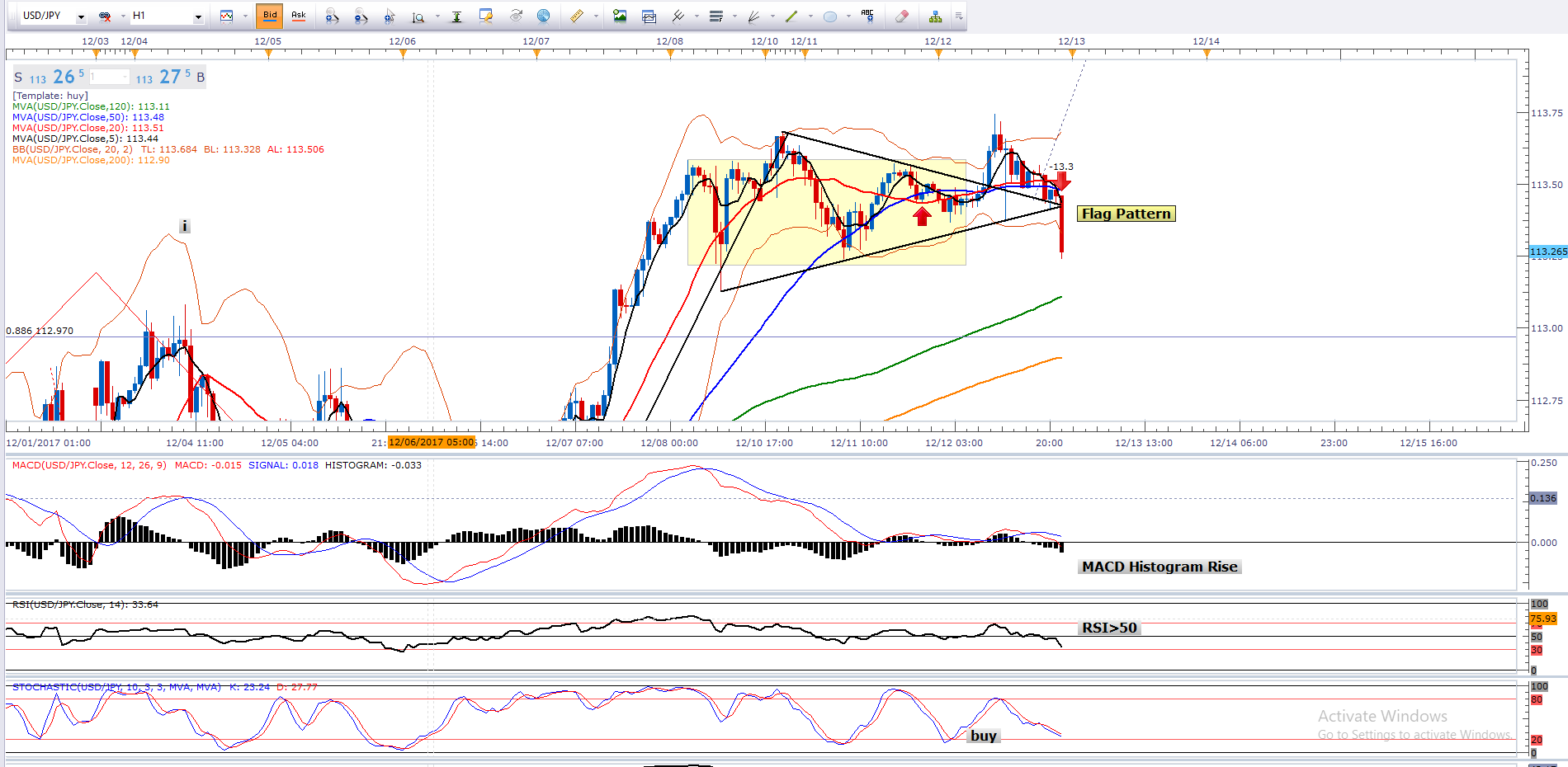
Task: Toggle the Bid price display
Action: tap(270, 16)
